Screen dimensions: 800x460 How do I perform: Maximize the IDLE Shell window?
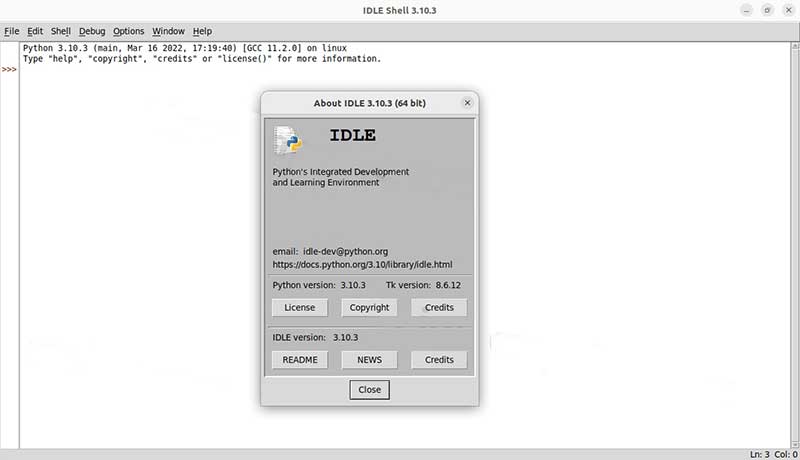(767, 10)
